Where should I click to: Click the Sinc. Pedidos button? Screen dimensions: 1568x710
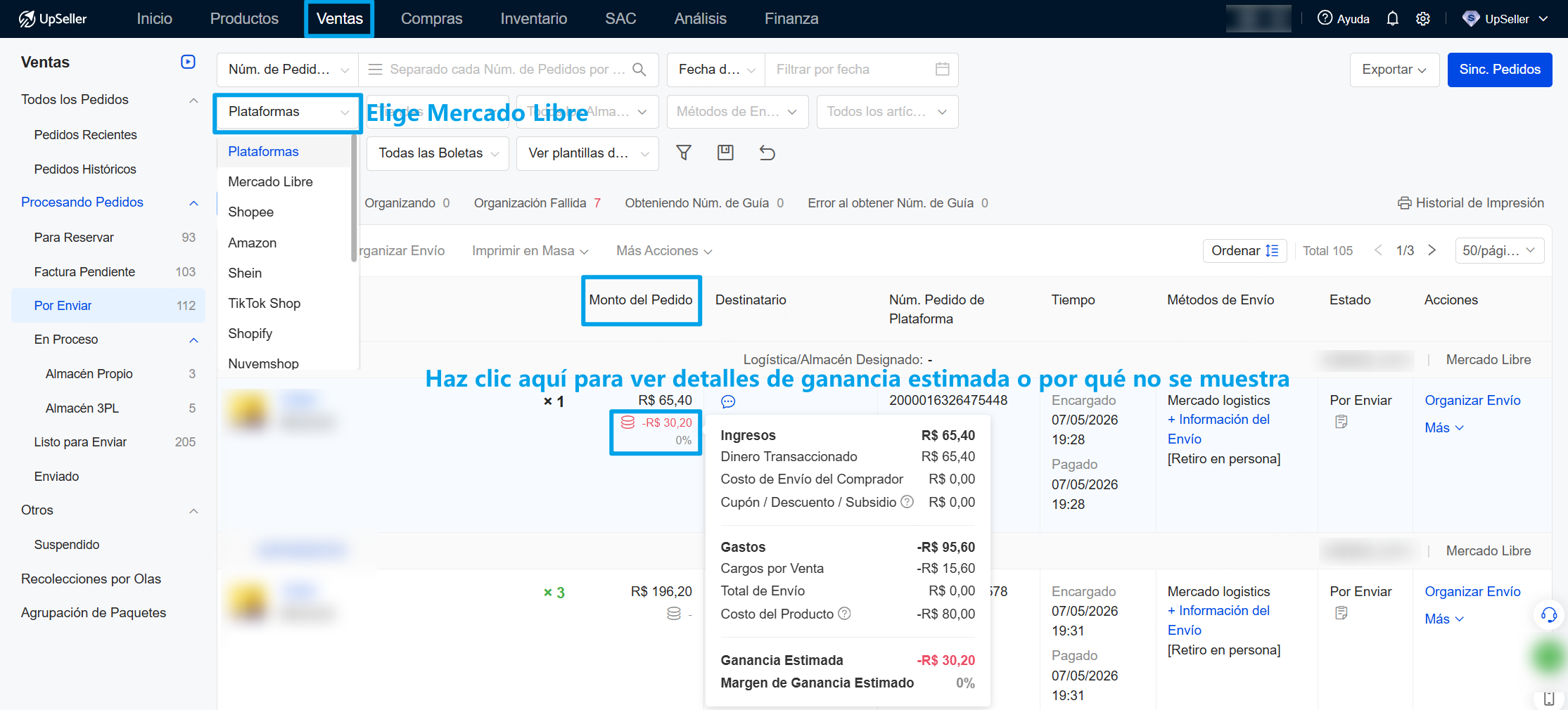point(1500,70)
